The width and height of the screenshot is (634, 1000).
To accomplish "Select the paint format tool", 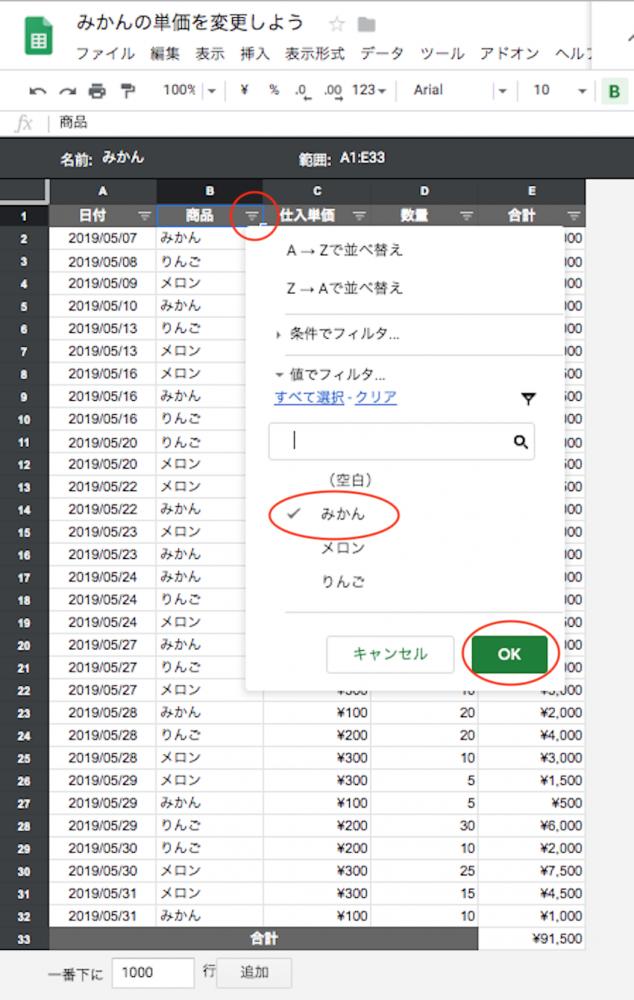I will coord(127,91).
